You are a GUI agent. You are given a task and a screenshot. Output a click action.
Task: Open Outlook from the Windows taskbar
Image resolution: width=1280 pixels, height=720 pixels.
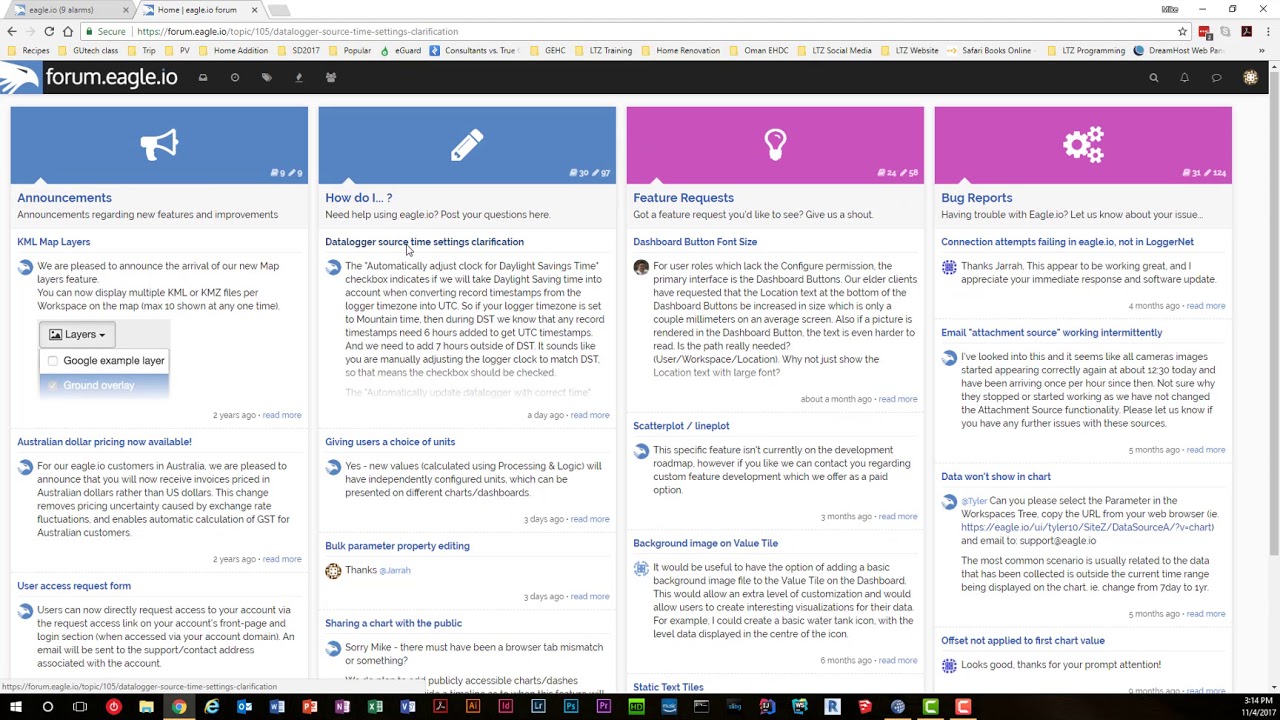click(244, 707)
